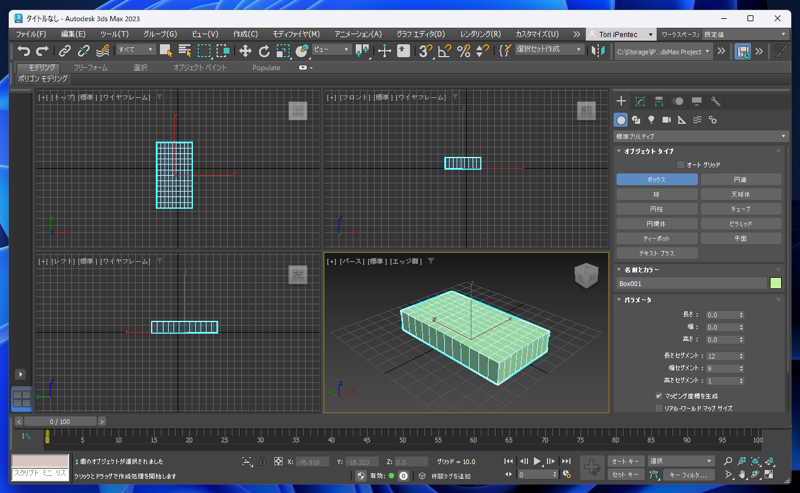Choose the Space Warps category icon

point(697,120)
